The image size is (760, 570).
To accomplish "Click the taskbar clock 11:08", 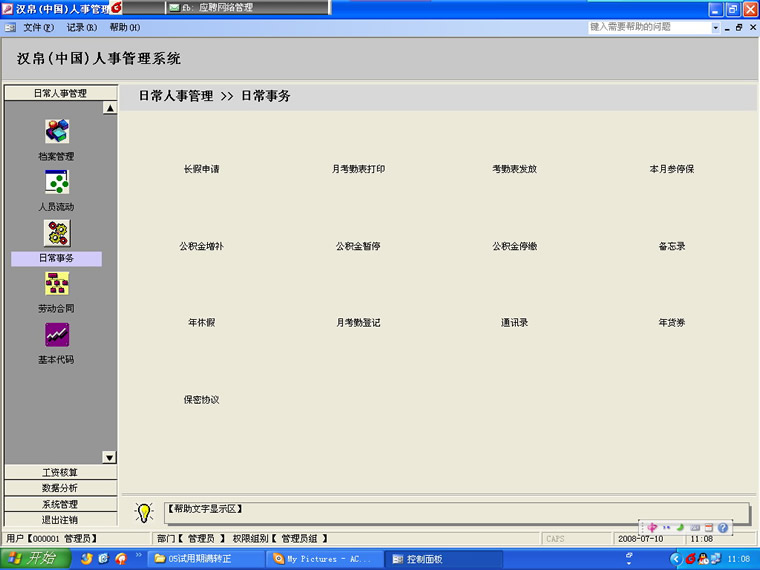I will (739, 559).
